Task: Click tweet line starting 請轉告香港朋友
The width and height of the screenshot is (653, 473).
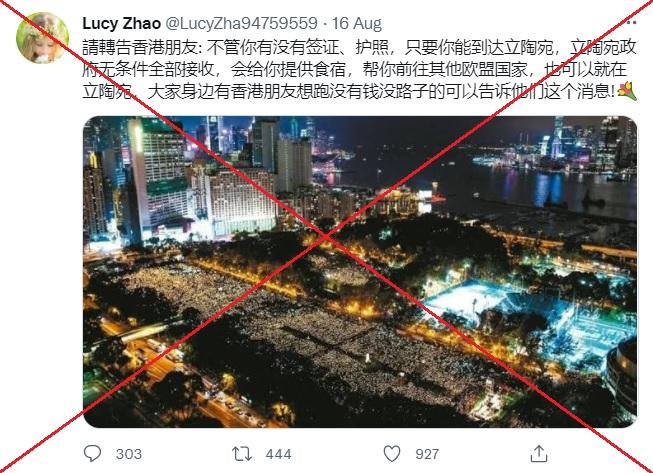Action: click(x=359, y=48)
